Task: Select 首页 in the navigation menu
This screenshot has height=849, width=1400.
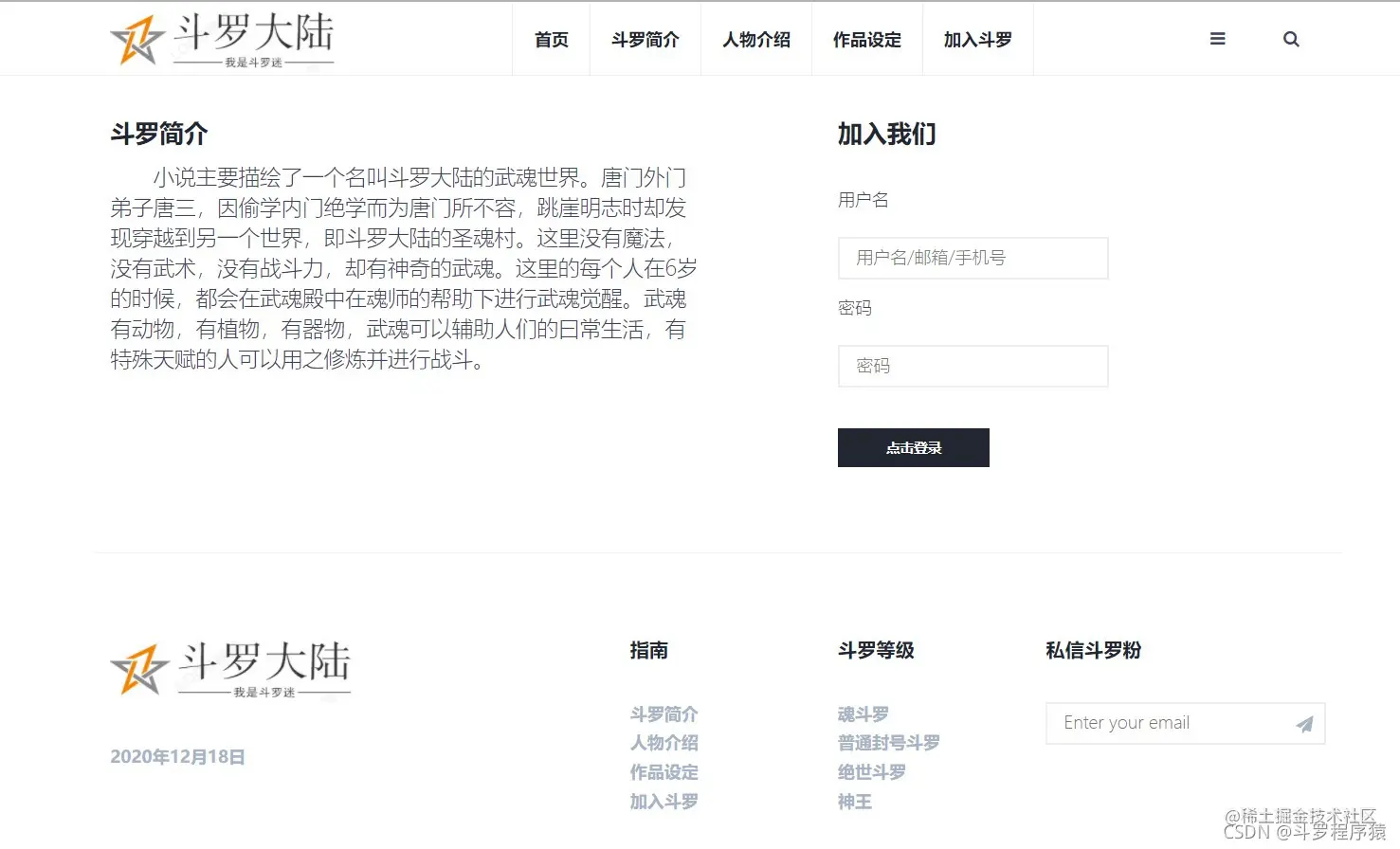Action: pyautogui.click(x=551, y=39)
